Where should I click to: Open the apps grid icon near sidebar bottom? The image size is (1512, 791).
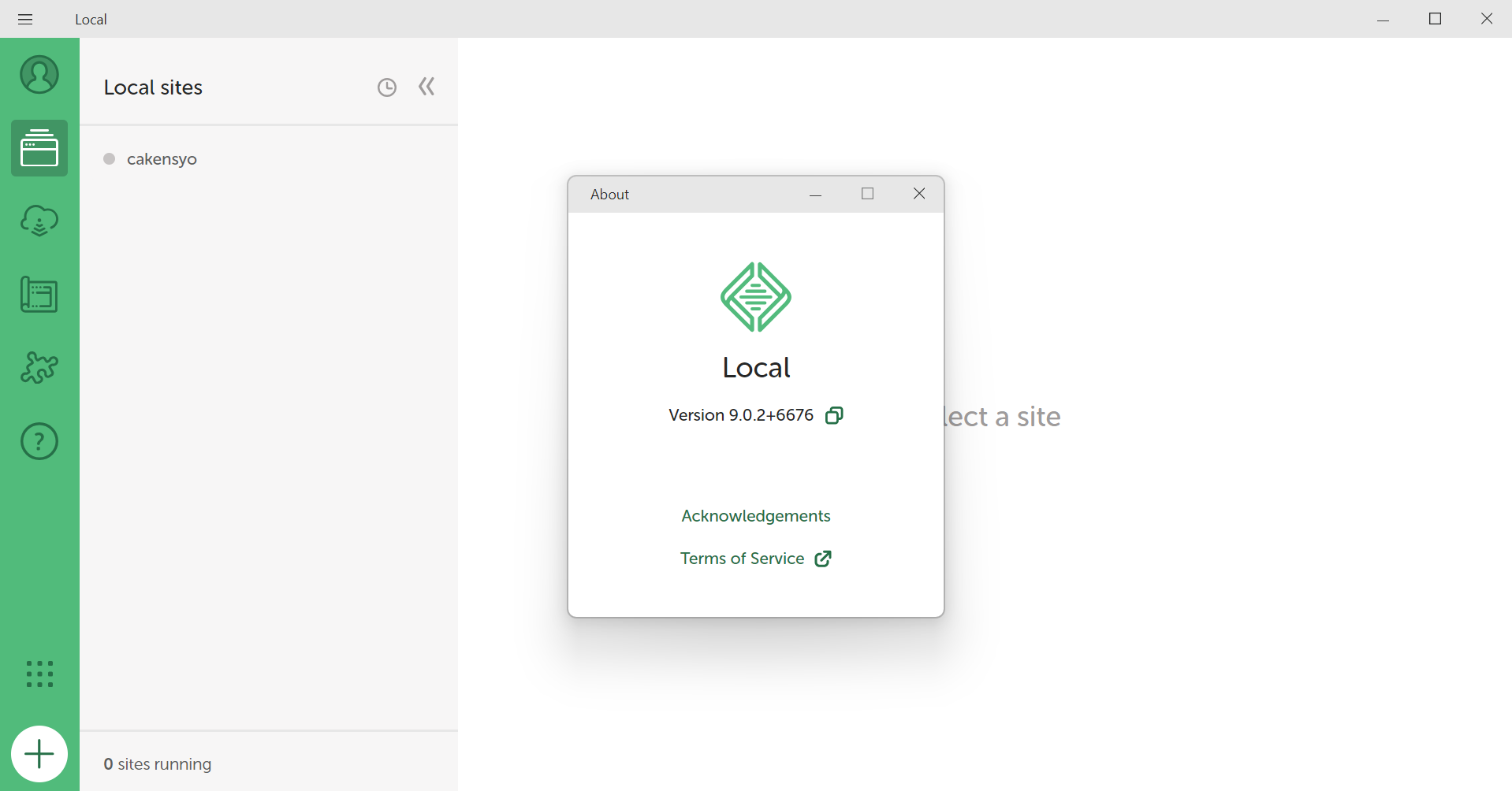coord(39,674)
